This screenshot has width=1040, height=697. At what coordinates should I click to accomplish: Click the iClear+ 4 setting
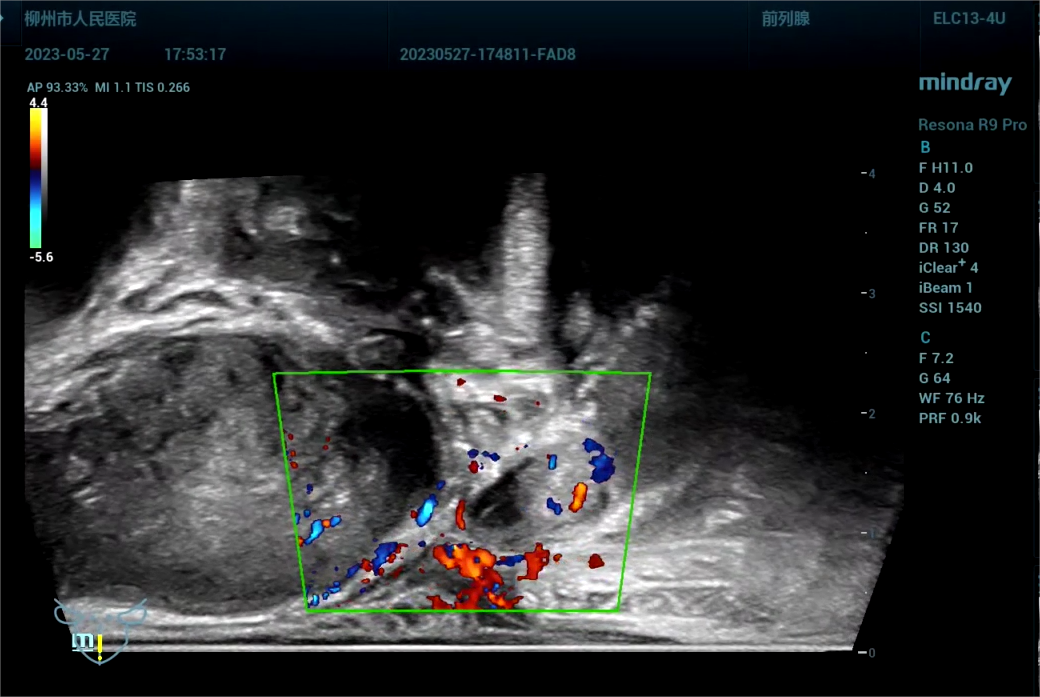click(948, 268)
